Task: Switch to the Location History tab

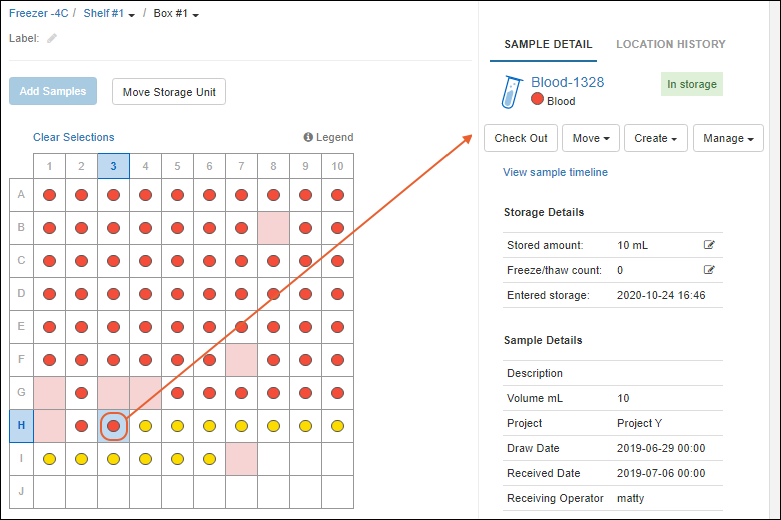Action: (670, 44)
